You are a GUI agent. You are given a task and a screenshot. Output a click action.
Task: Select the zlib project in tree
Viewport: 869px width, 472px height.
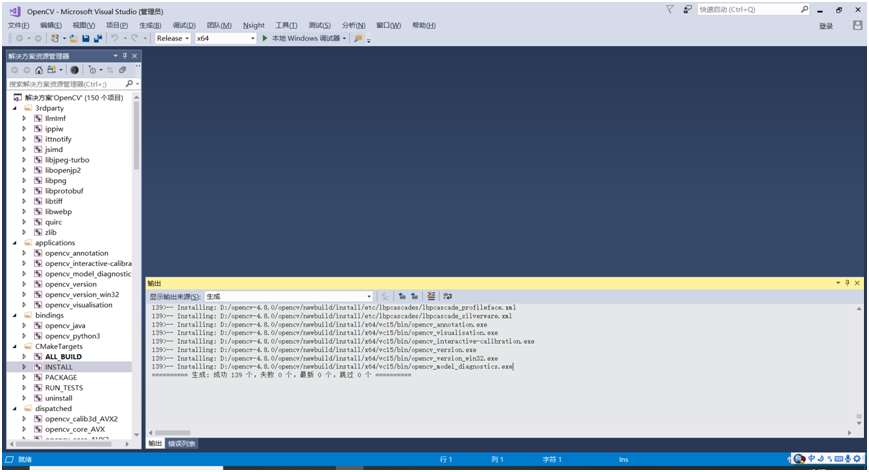click(x=51, y=232)
